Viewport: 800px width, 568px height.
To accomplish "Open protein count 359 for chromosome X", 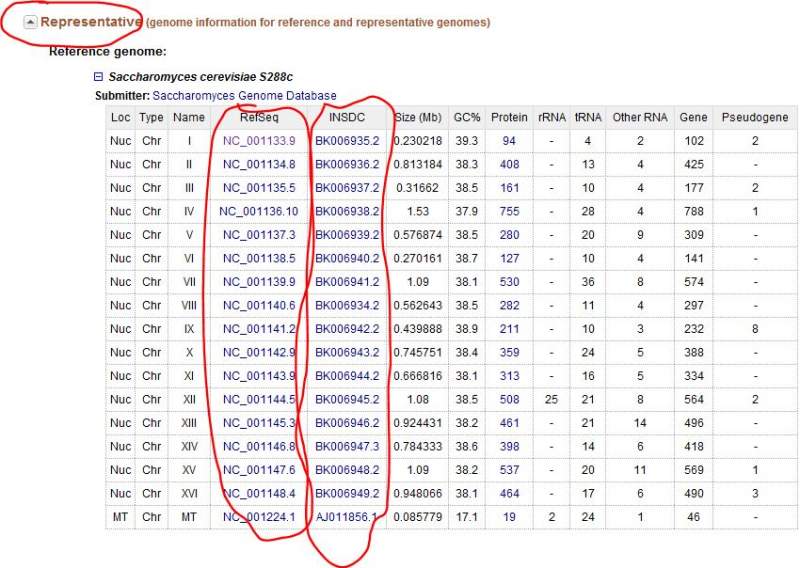I will [509, 352].
